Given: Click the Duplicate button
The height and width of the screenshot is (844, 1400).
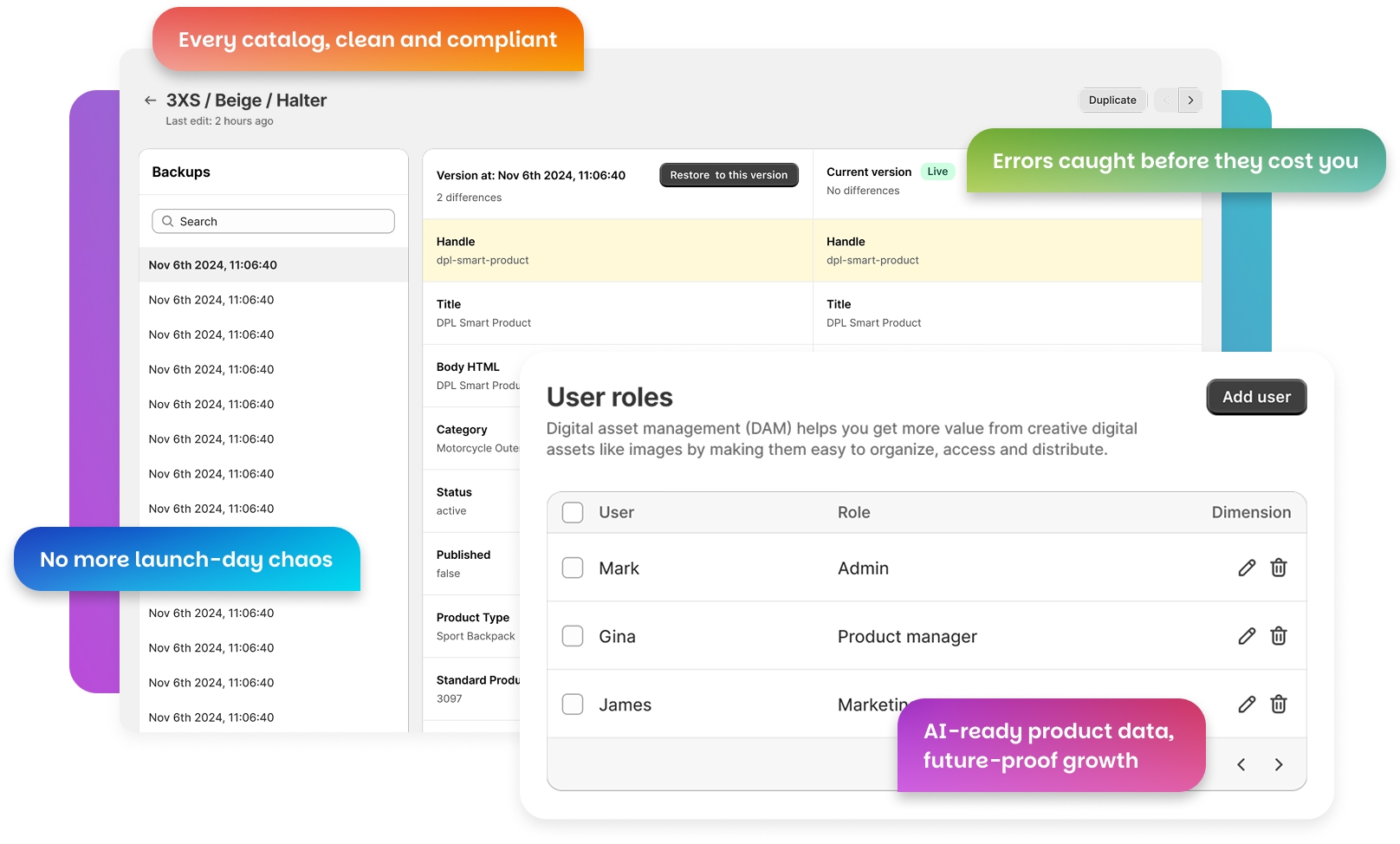Looking at the screenshot, I should tap(1112, 101).
